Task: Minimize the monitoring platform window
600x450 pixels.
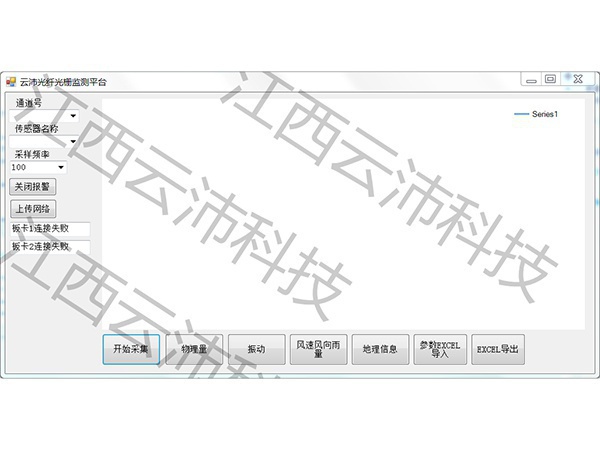Action: (x=530, y=79)
